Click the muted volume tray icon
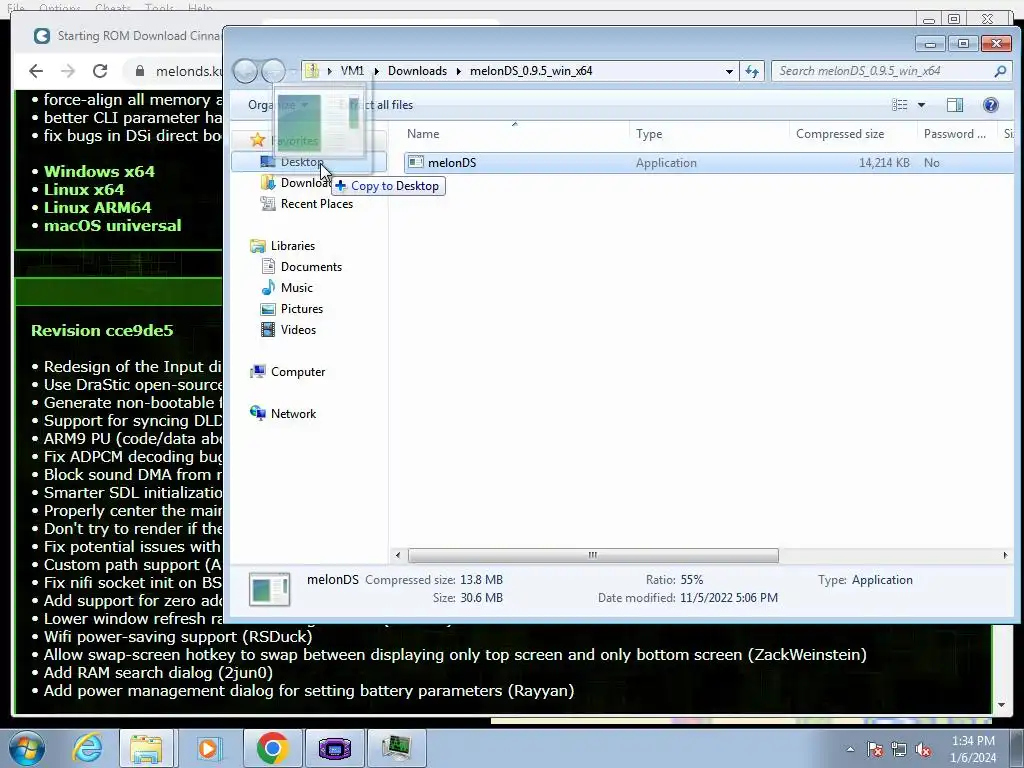Image resolution: width=1024 pixels, height=768 pixels. (923, 750)
